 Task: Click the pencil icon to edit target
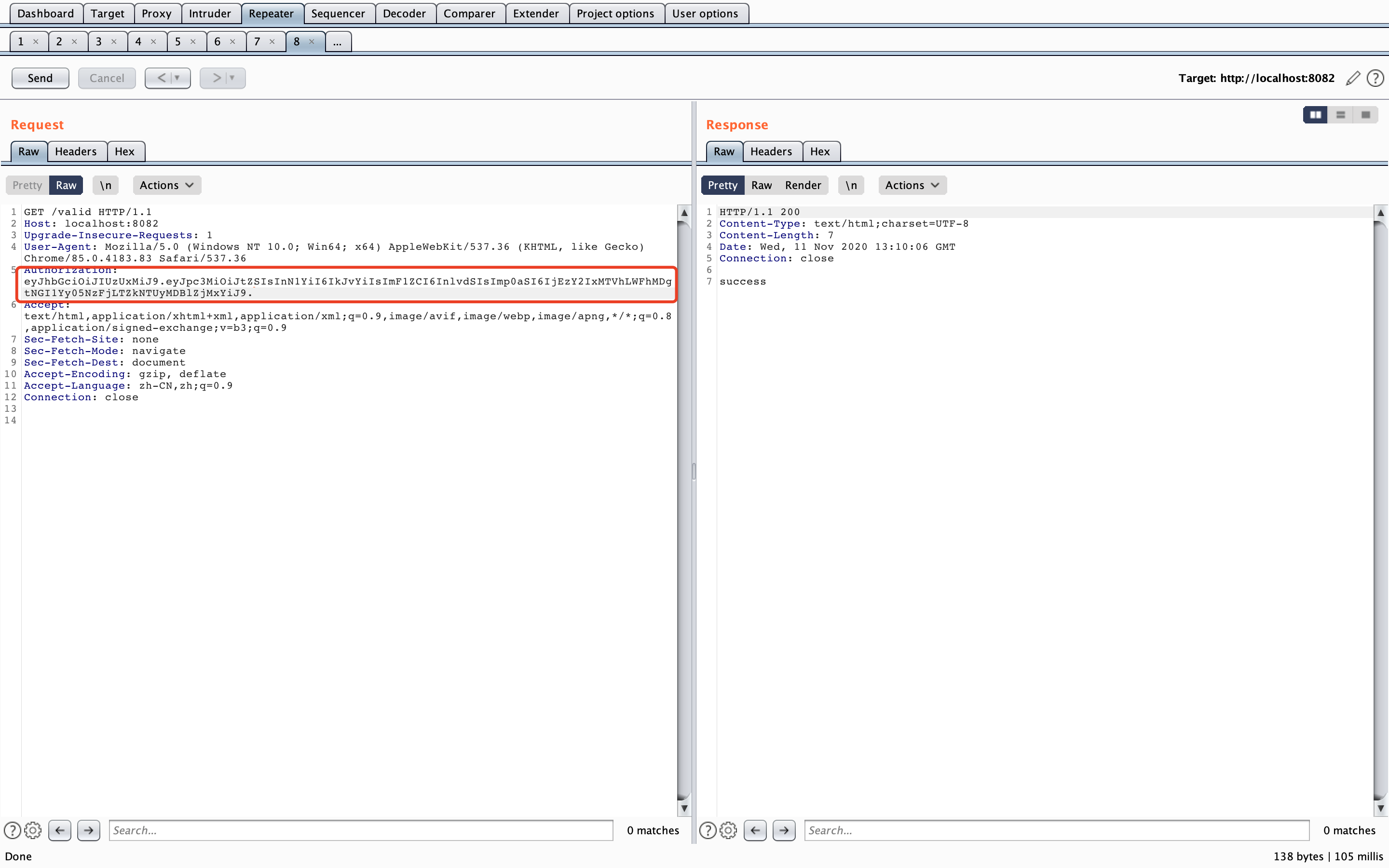[x=1352, y=78]
